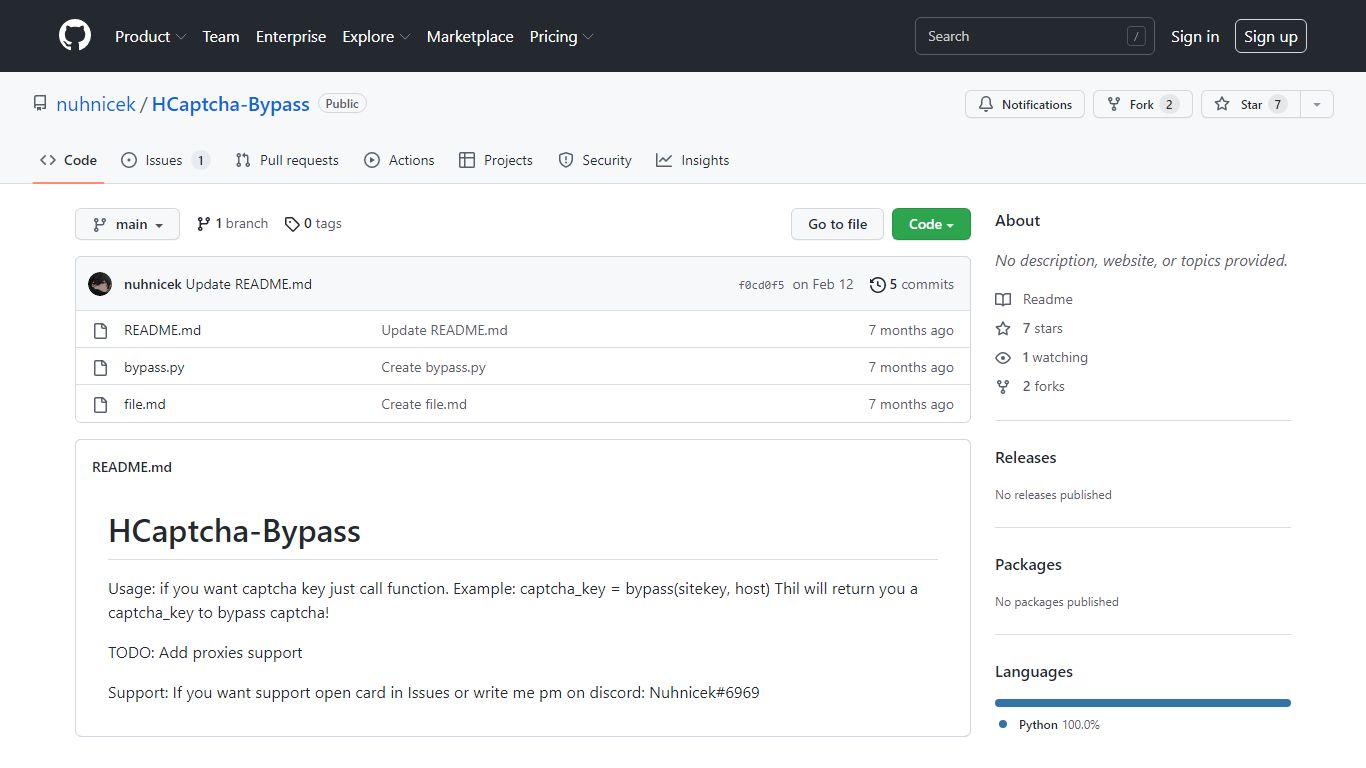1366x768 pixels.
Task: Click the on Feb 12 commit date
Action: coord(823,284)
